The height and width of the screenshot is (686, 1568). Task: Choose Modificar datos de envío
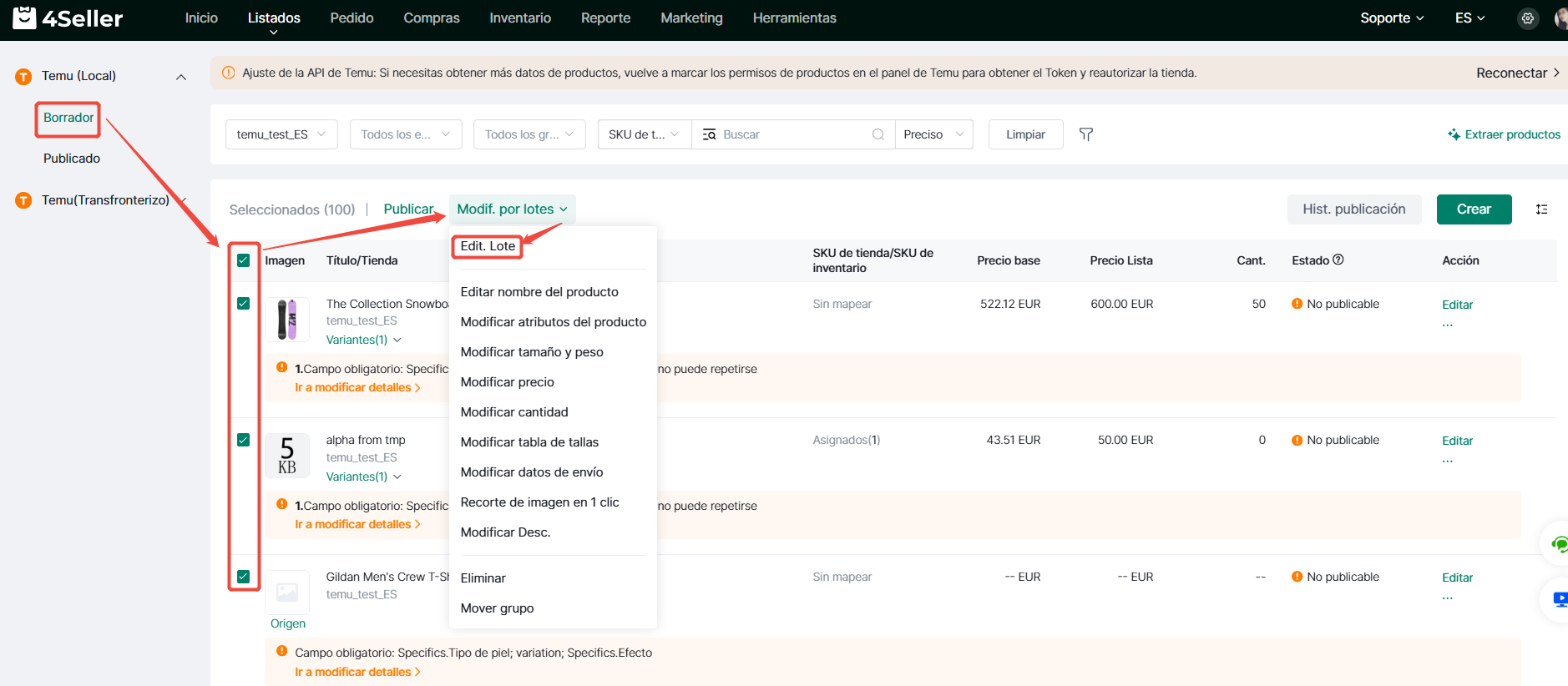click(x=532, y=472)
